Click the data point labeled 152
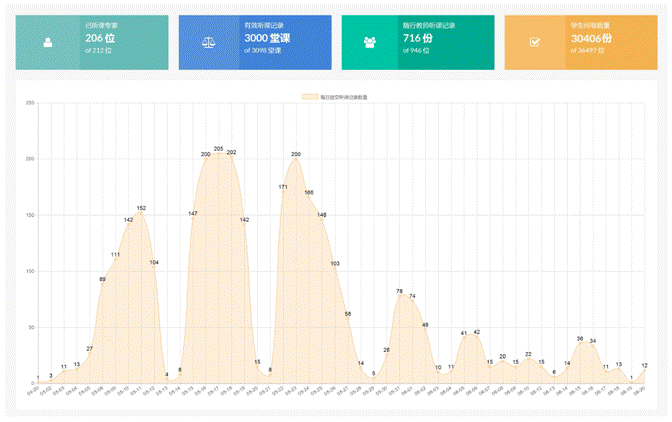The width and height of the screenshot is (672, 422). 141,212
